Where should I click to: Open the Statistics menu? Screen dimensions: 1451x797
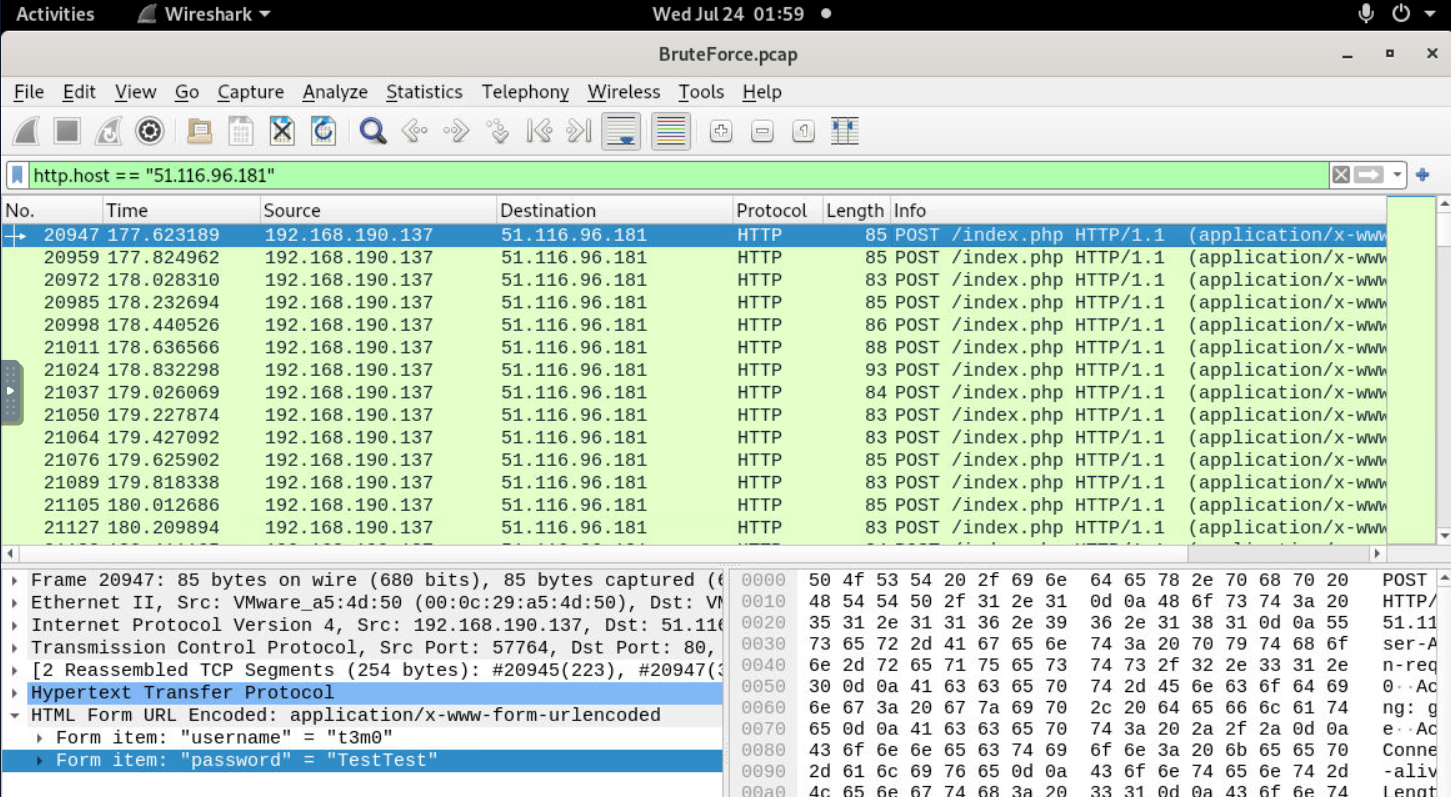pos(424,92)
